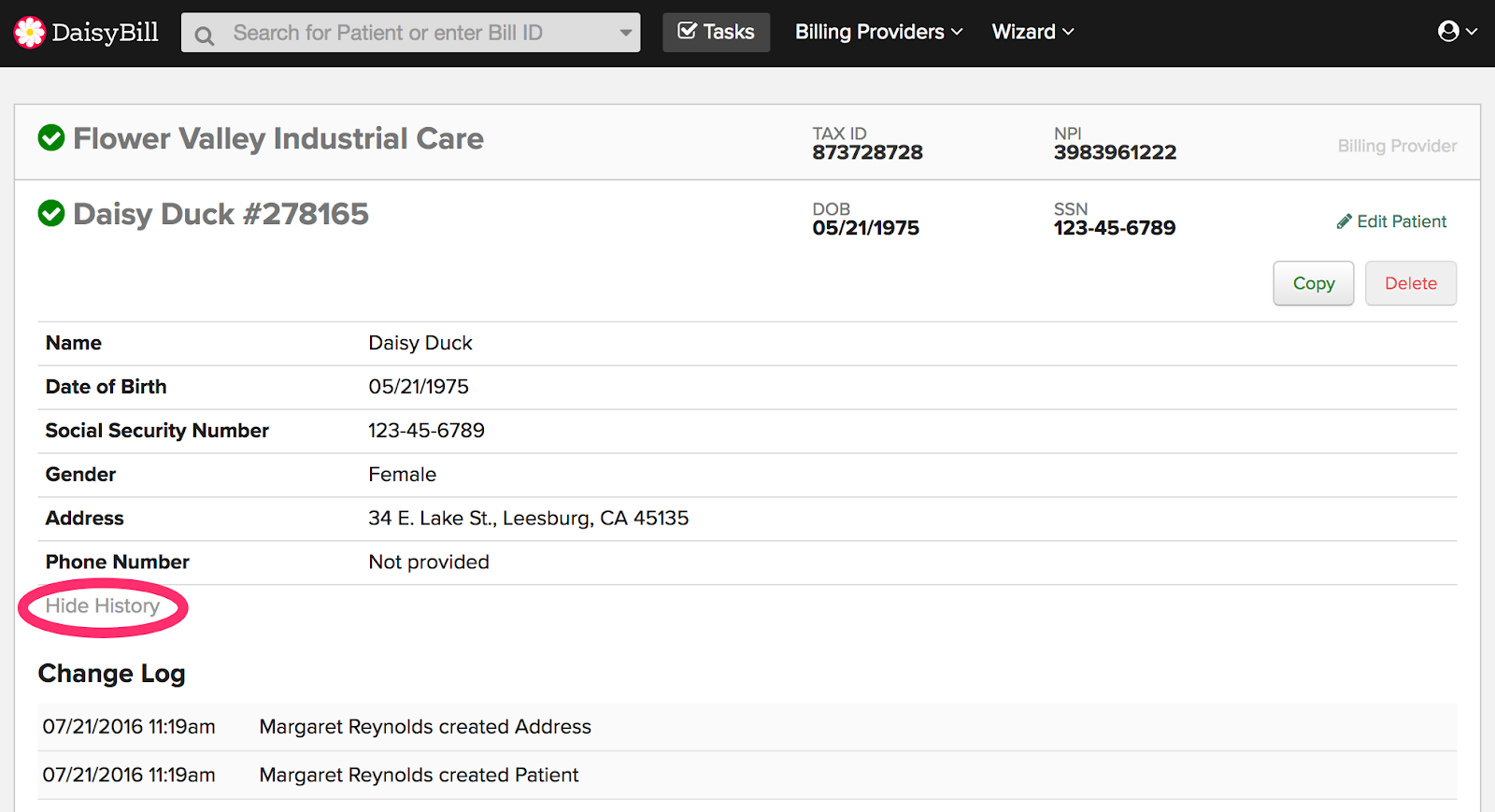Select the Daisy Duck #278165 heading
The image size is (1495, 812).
click(x=221, y=214)
